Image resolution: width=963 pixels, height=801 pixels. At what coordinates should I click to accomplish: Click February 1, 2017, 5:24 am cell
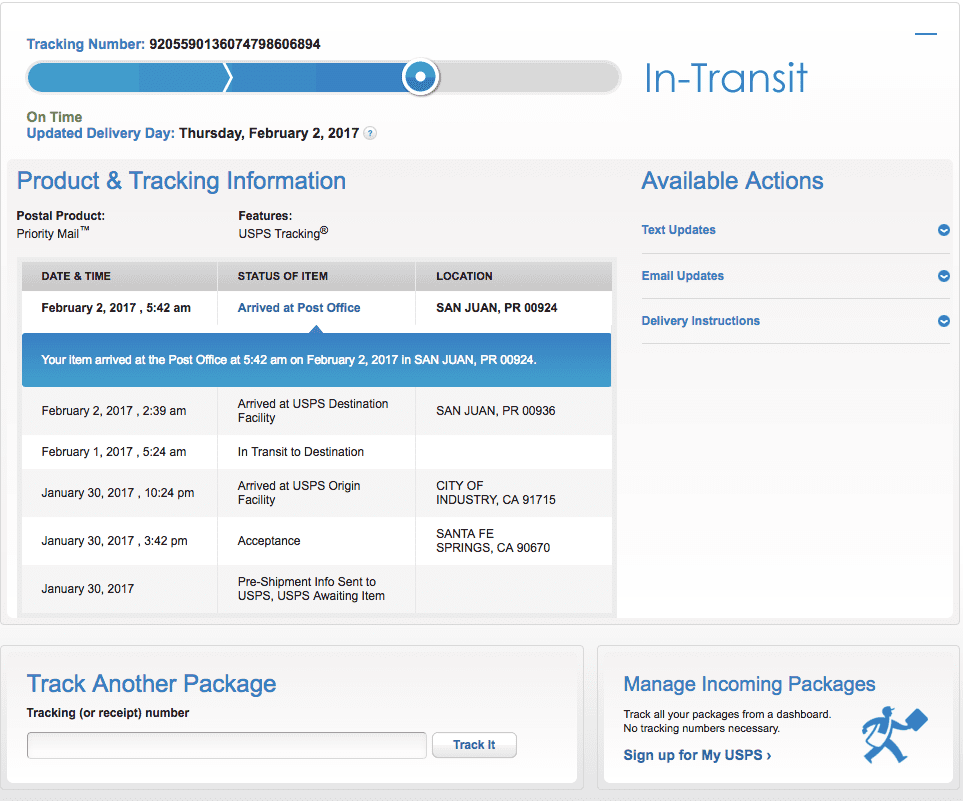[114, 452]
